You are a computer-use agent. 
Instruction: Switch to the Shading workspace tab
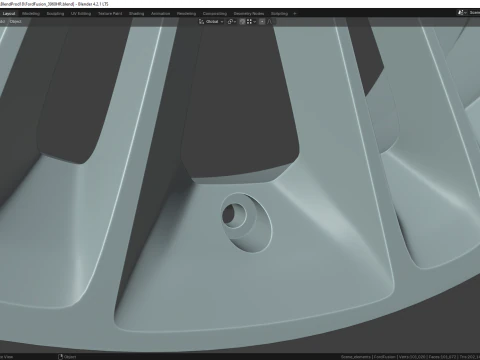136,14
